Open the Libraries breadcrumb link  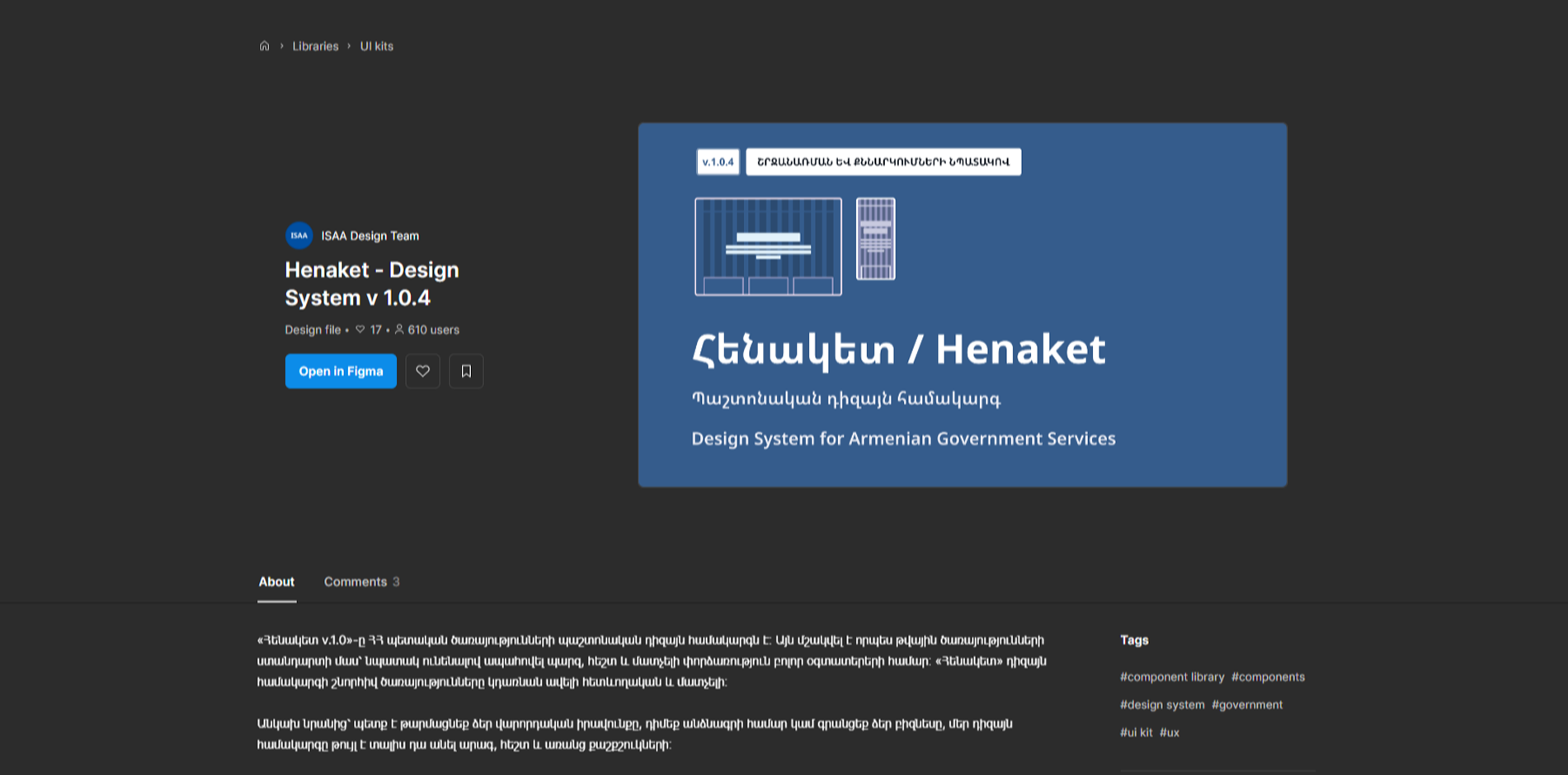315,46
